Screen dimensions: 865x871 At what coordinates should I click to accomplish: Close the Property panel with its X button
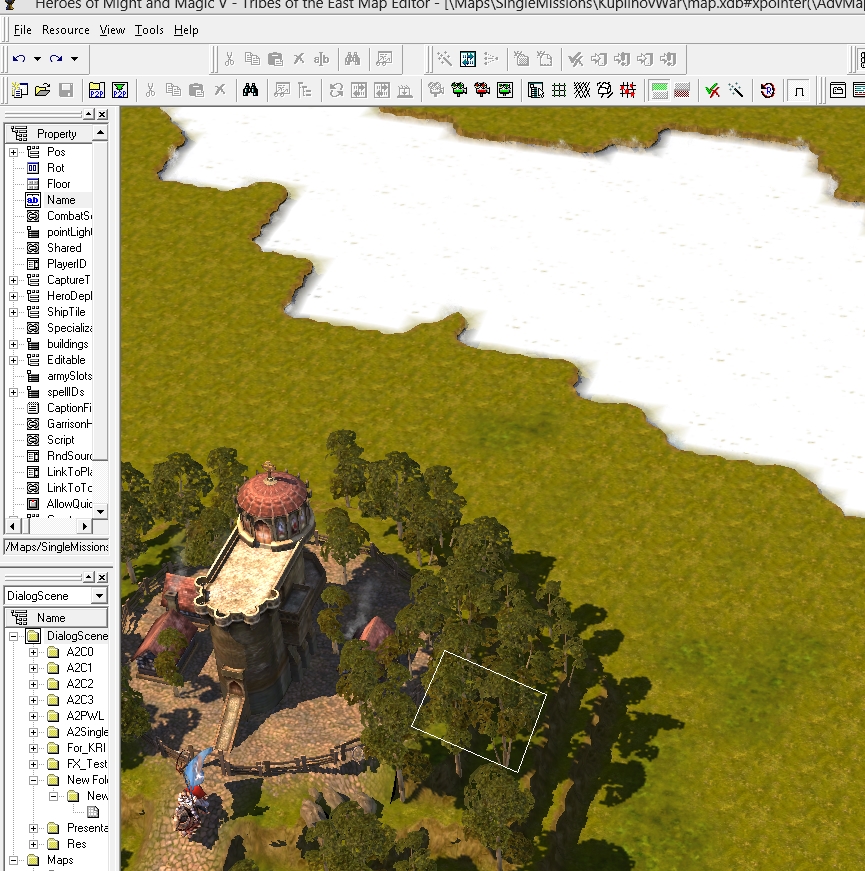tap(102, 114)
